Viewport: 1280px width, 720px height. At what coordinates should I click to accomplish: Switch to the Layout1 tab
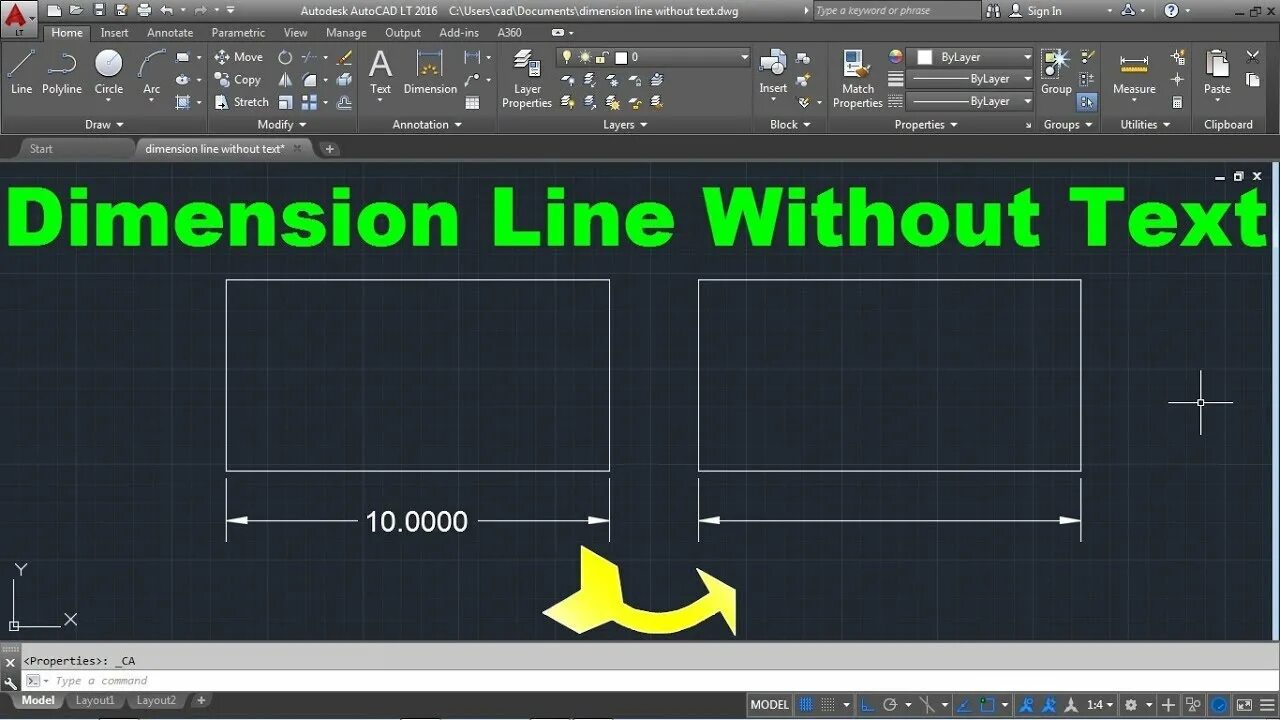(x=95, y=701)
